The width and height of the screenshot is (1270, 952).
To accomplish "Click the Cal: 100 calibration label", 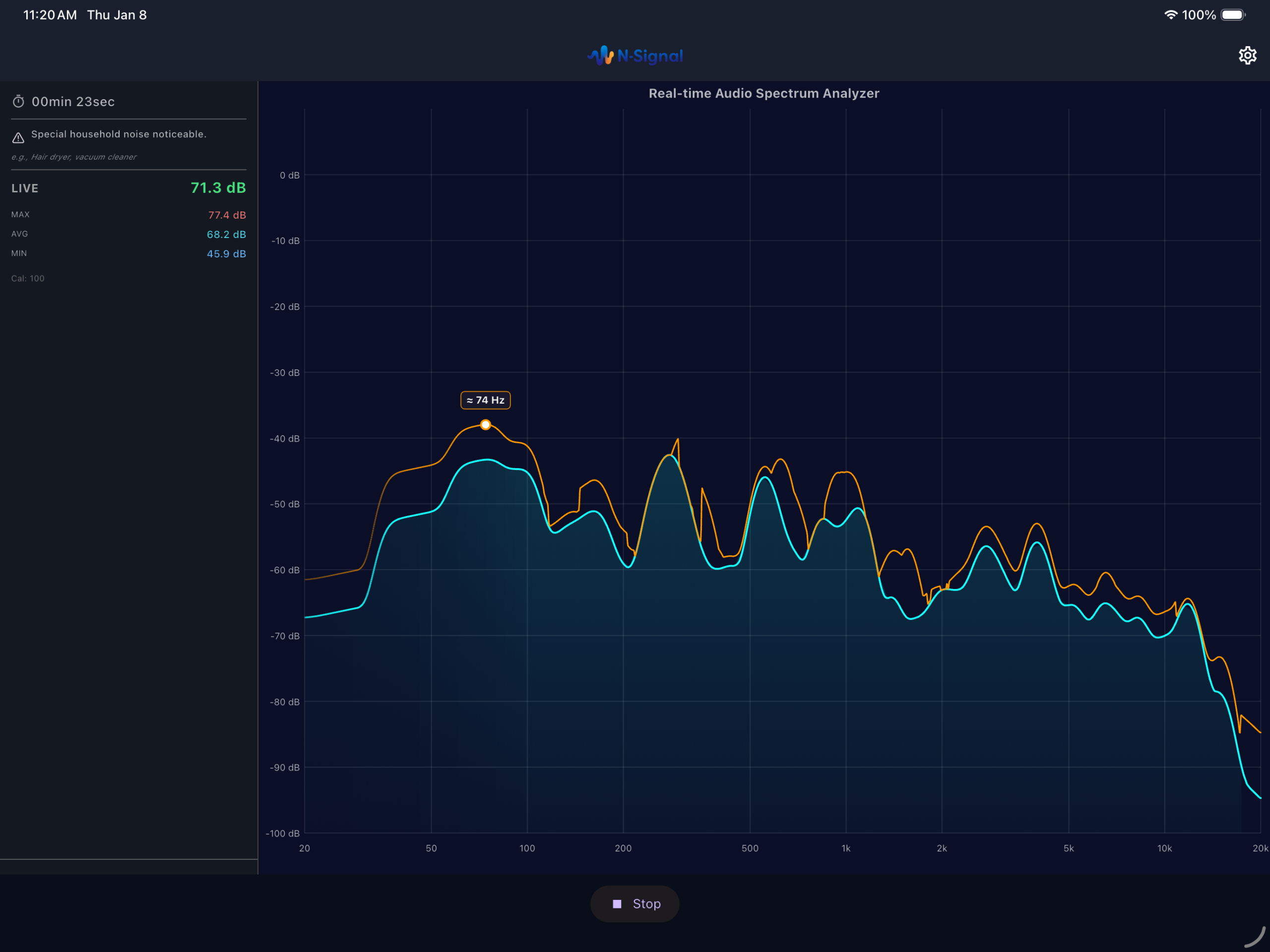I will (28, 278).
